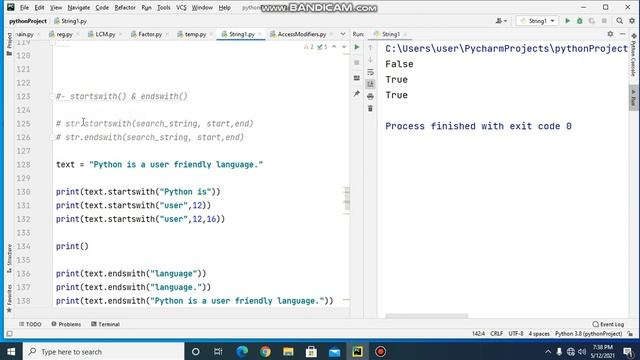Viewport: 640px width, 360px height.
Task: Open the Problems tool window
Action: 66,324
